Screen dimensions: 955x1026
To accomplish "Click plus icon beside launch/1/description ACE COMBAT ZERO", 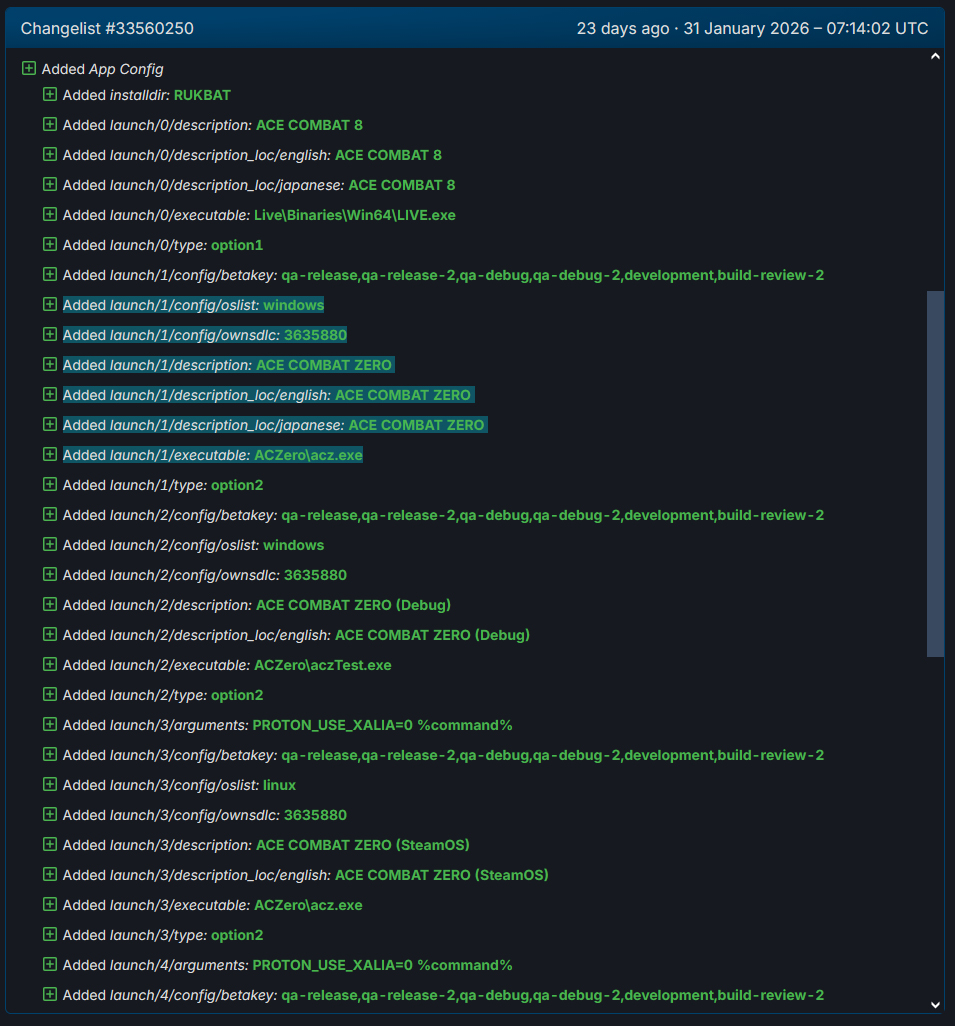I will pyautogui.click(x=50, y=364).
